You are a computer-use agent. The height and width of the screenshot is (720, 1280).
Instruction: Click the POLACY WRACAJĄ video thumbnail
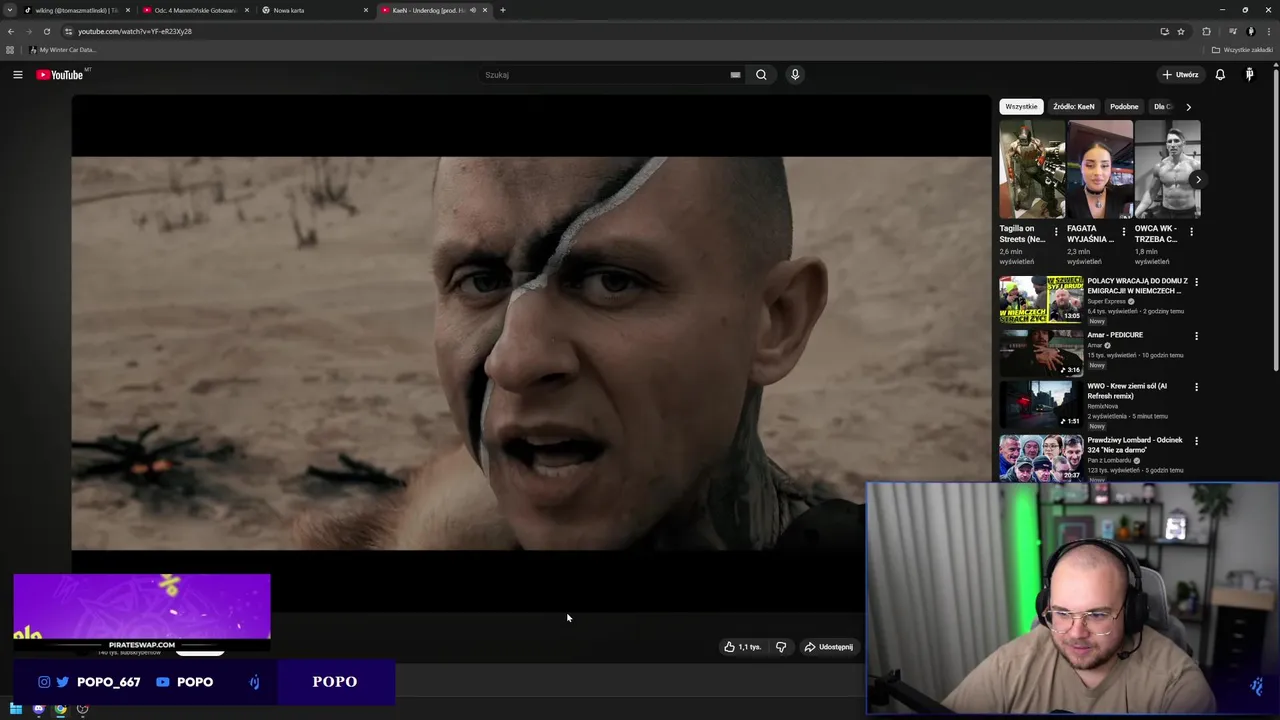[x=1041, y=299]
